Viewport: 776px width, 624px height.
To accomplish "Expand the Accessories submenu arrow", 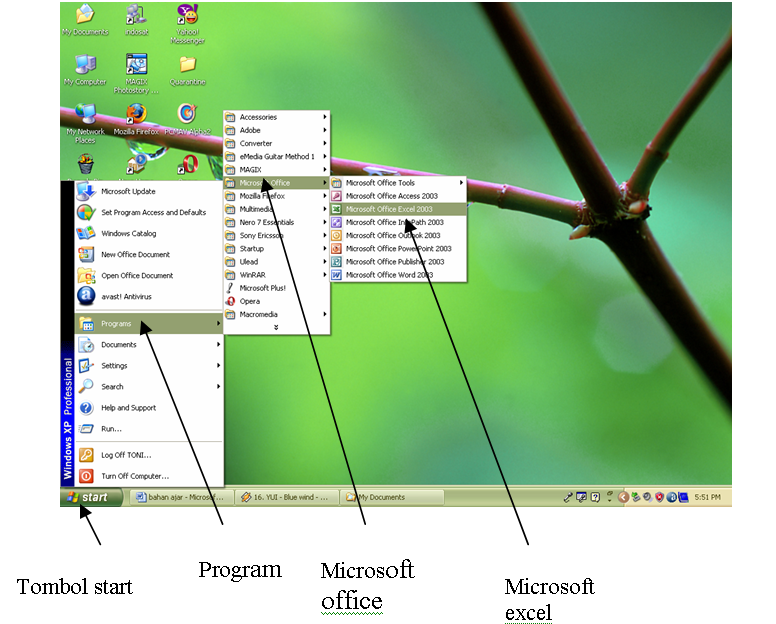I will click(x=325, y=117).
